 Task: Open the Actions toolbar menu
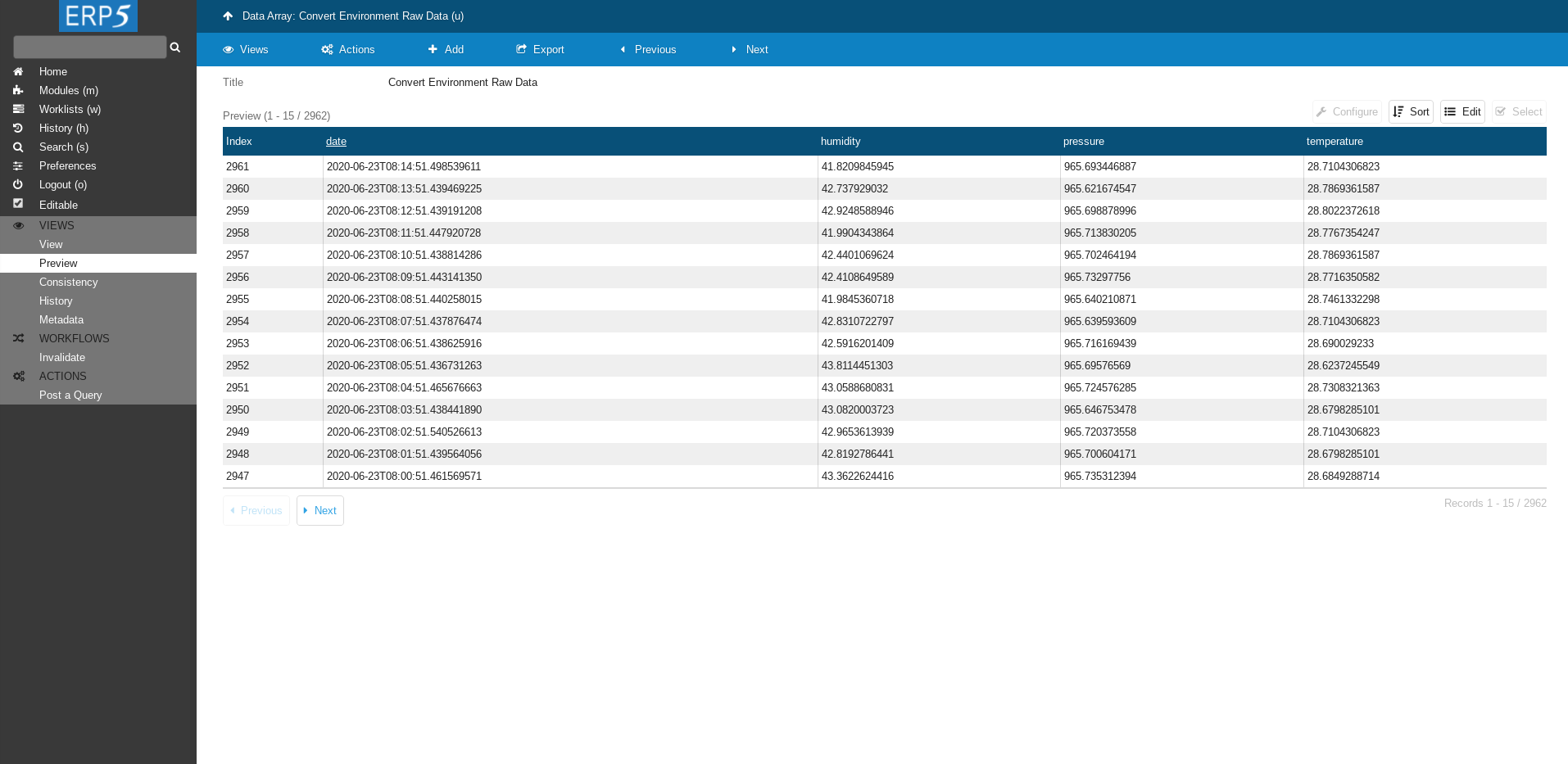click(x=348, y=50)
